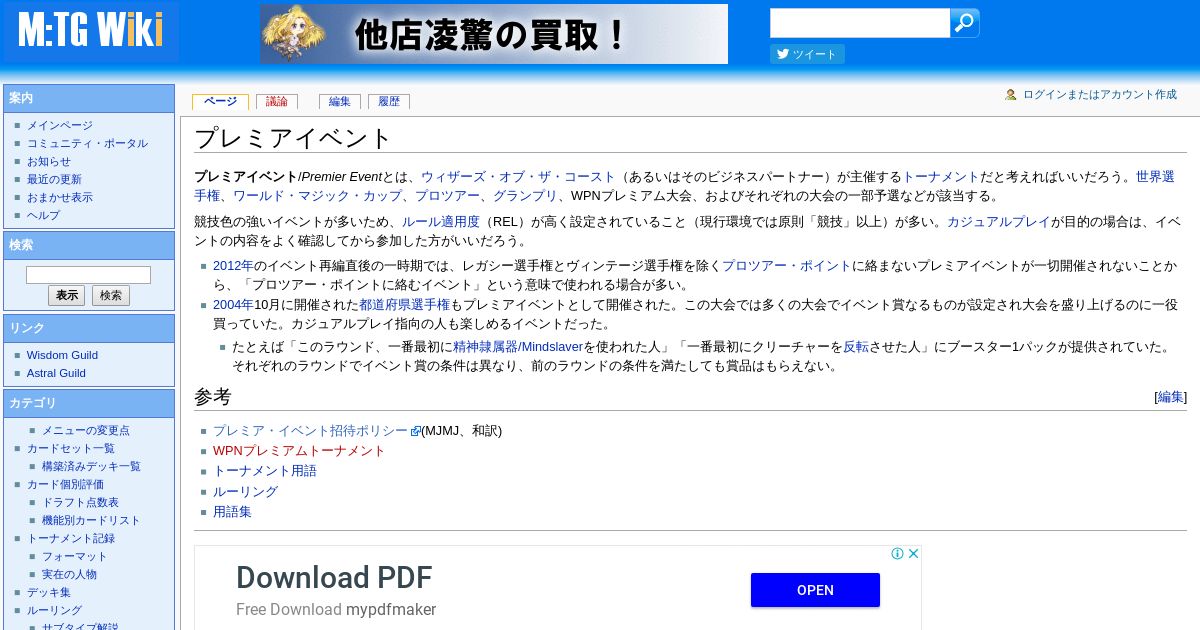Click the magnifier search button in header
Screen dimensions: 1200x630
point(964,23)
